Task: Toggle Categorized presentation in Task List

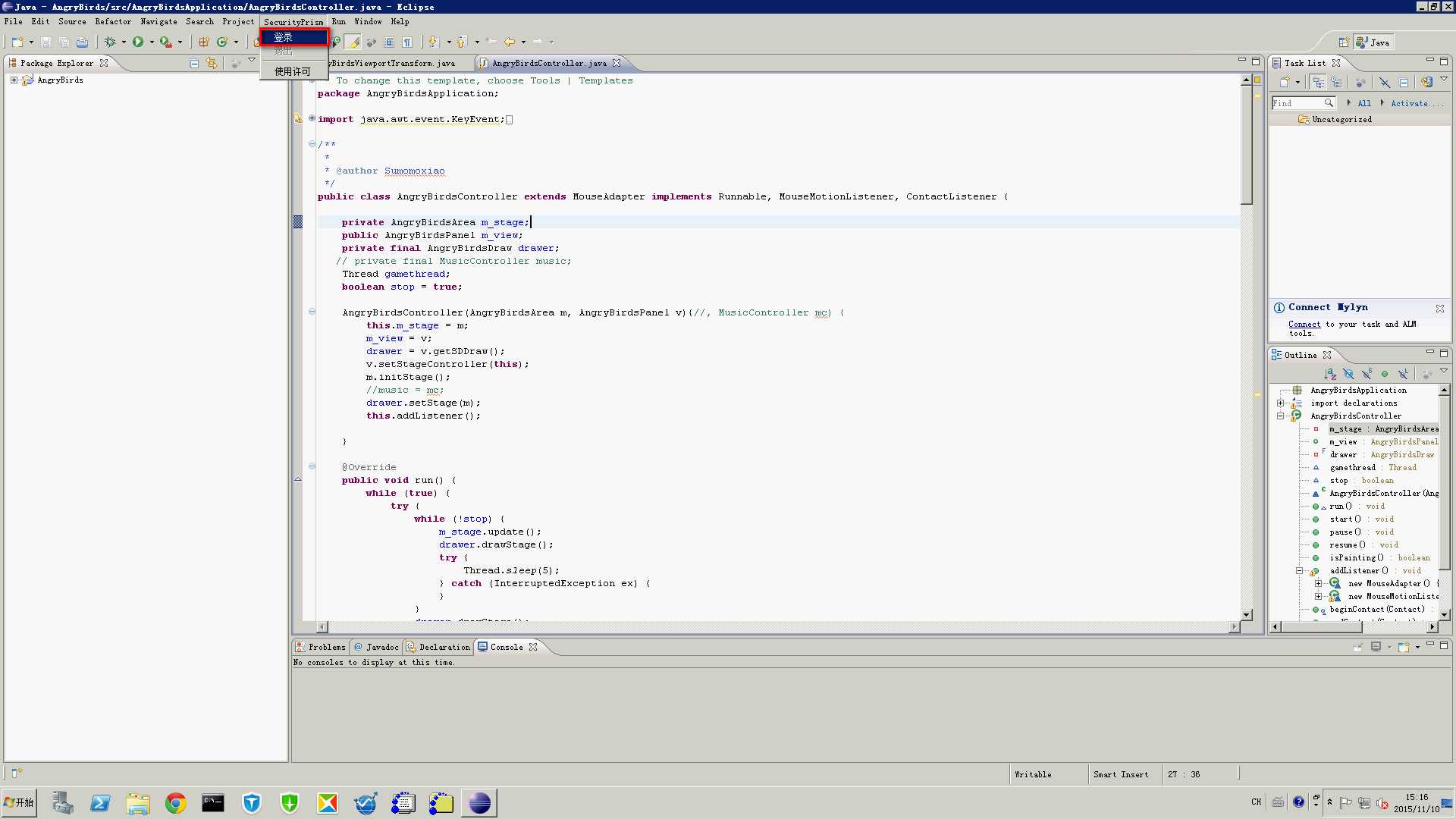Action: coord(1319,82)
